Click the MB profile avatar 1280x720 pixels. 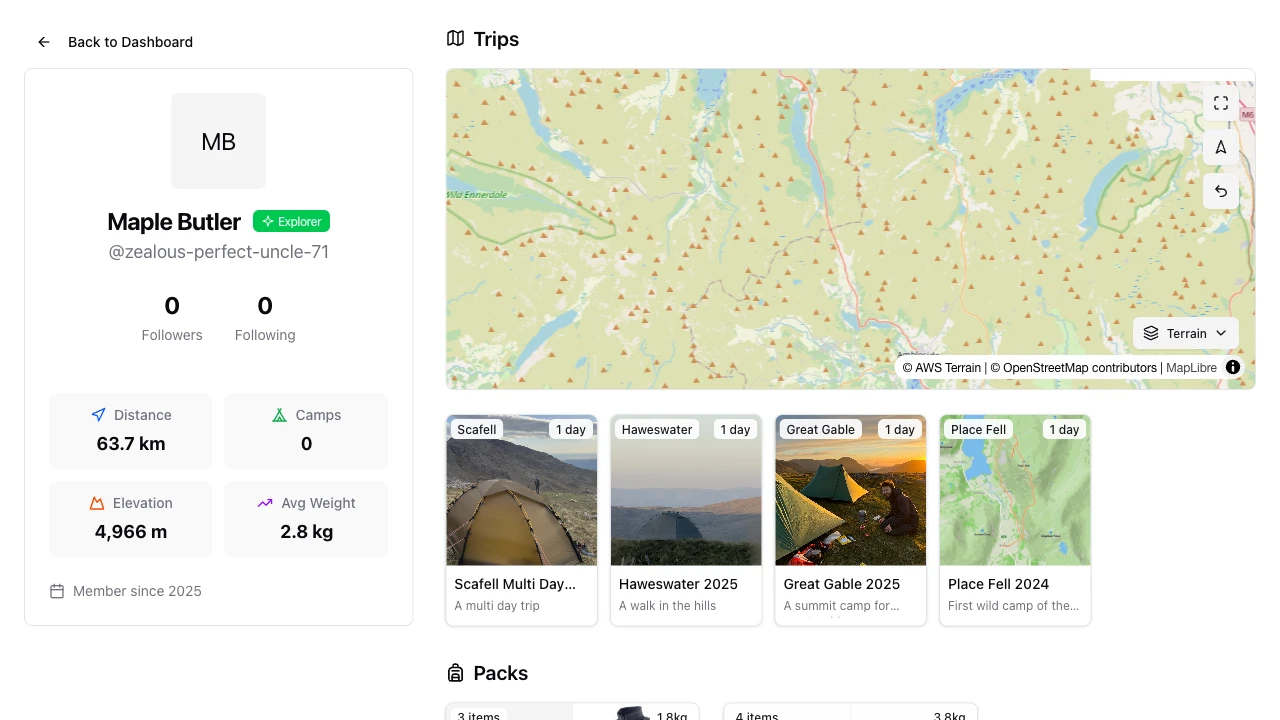pyautogui.click(x=218, y=141)
